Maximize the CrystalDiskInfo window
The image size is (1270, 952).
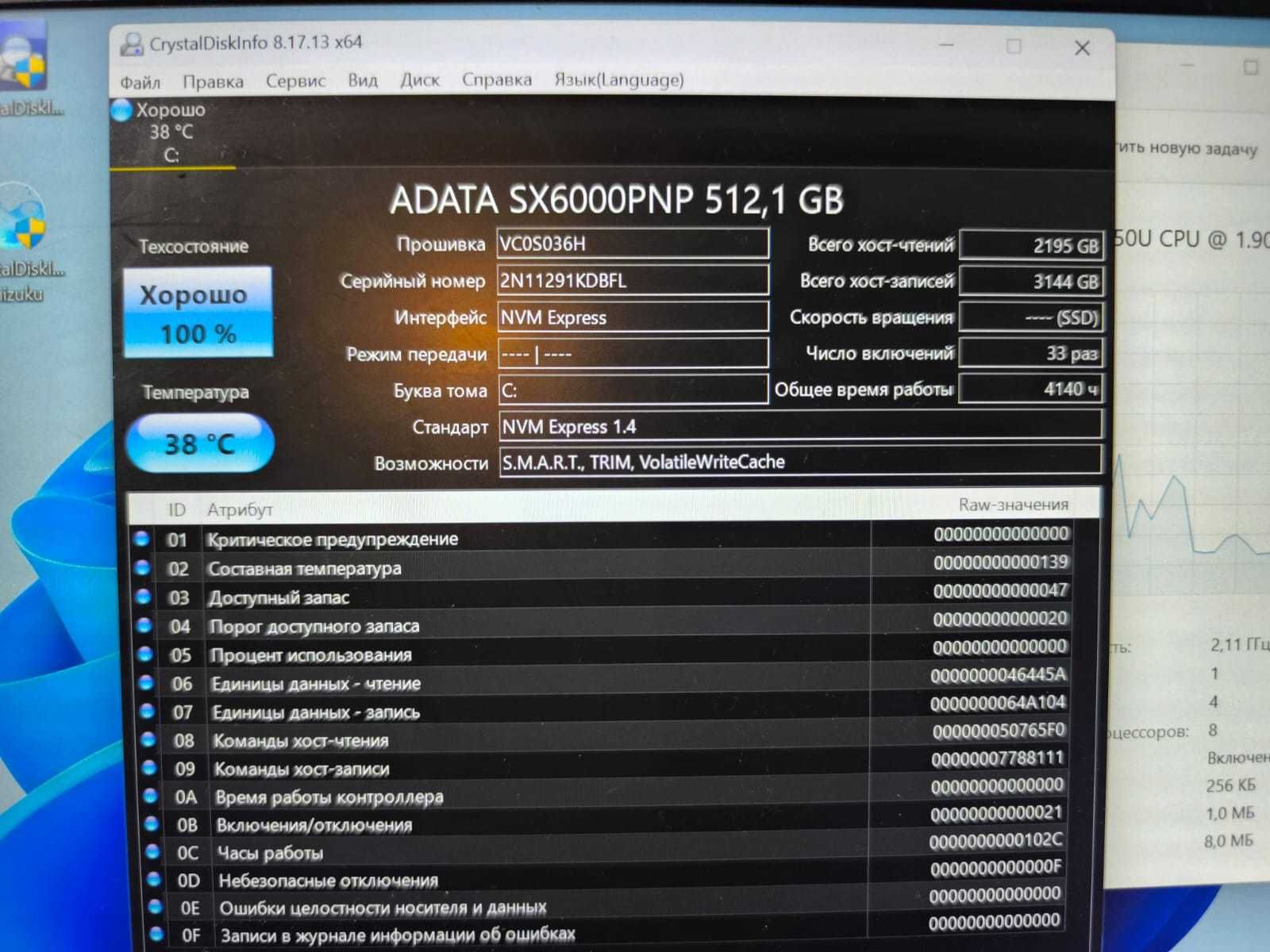pyautogui.click(x=1014, y=47)
